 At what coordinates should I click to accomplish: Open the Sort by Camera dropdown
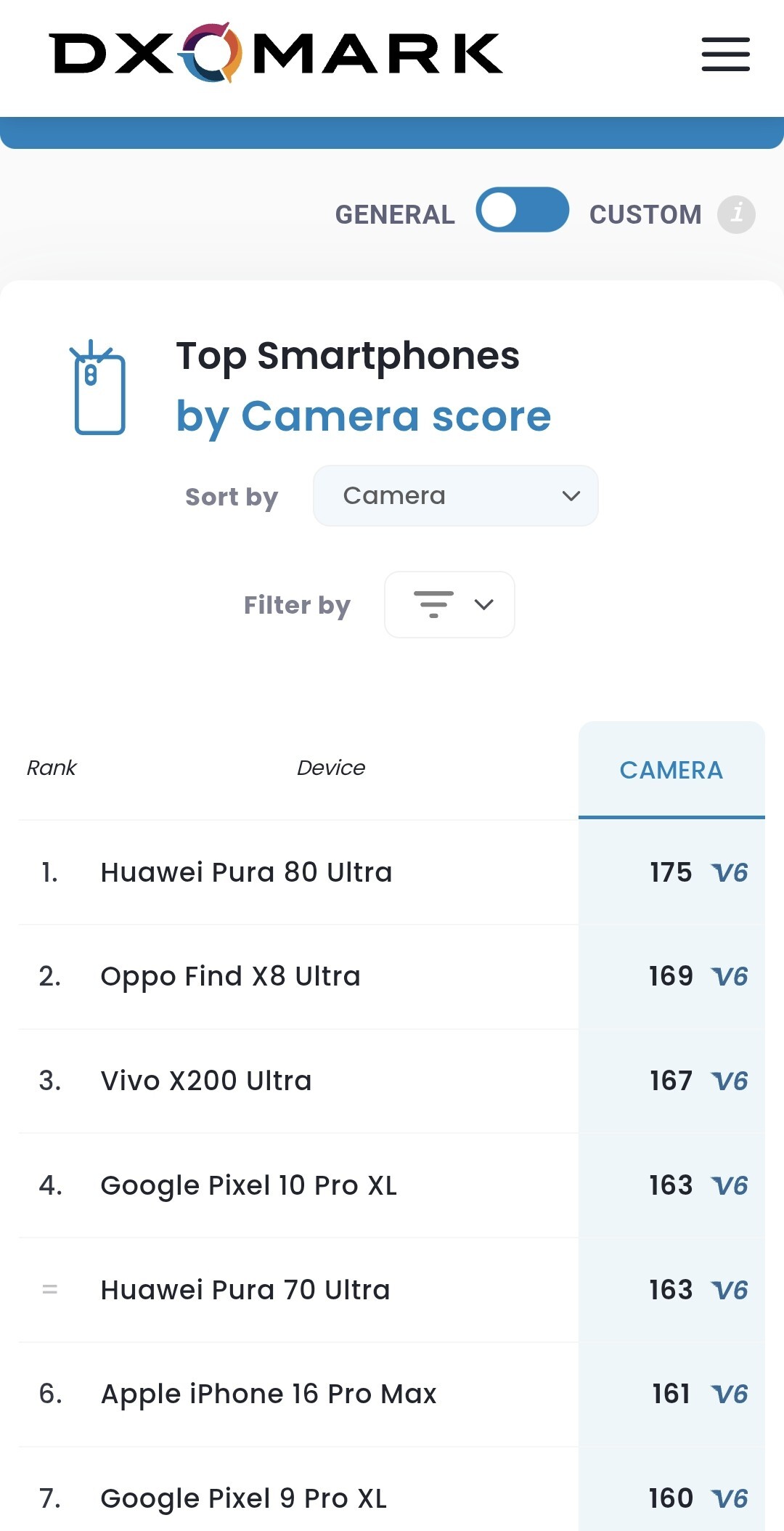coord(455,495)
